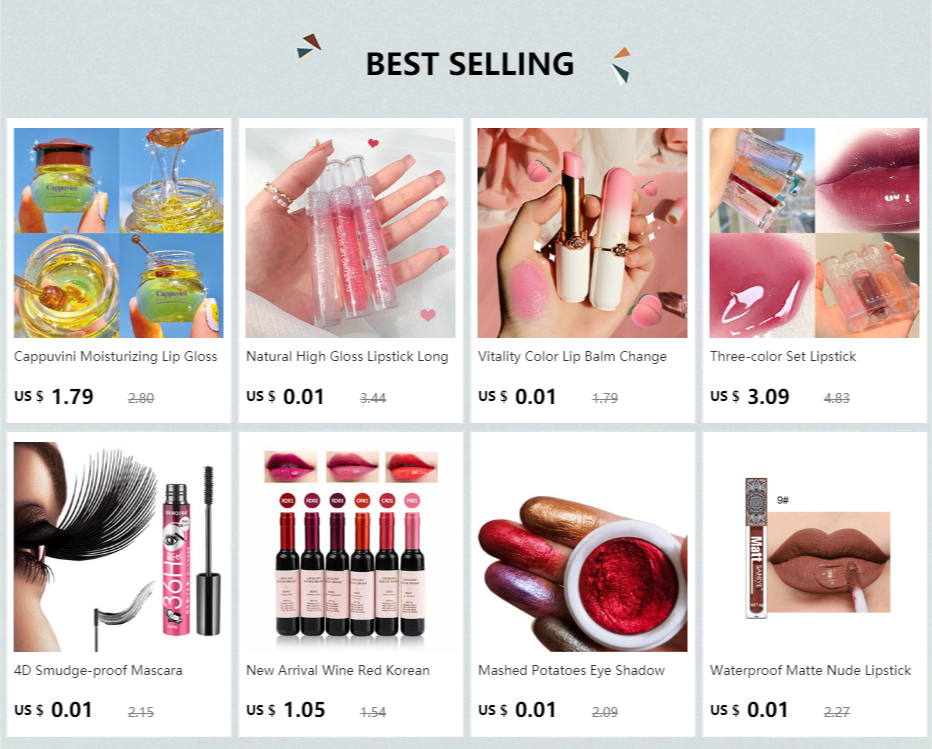Image resolution: width=932 pixels, height=749 pixels.
Task: Click the US $1.05 wine lip tint price
Action: click(x=286, y=710)
